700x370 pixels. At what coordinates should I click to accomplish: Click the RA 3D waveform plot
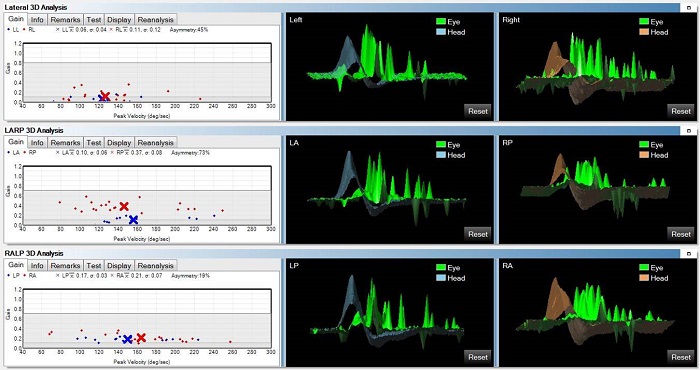598,312
